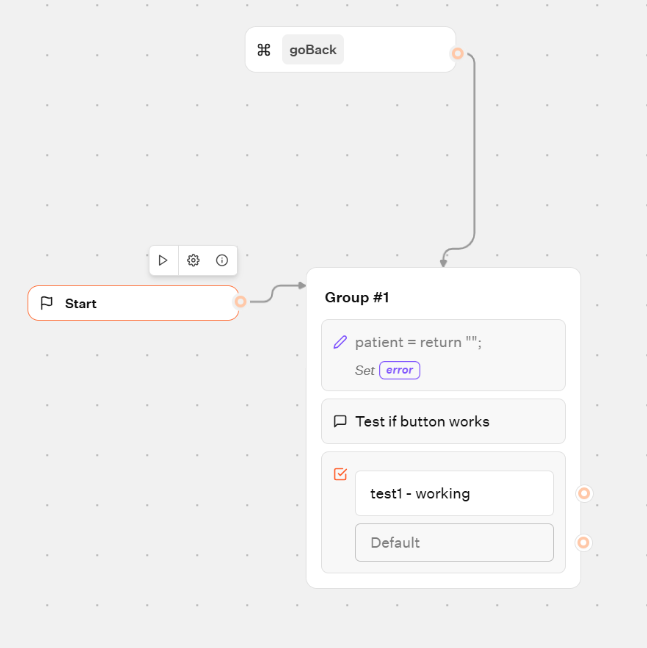The height and width of the screenshot is (648, 647).
Task: Select the 'test1 - working' choice item
Action: (x=454, y=493)
